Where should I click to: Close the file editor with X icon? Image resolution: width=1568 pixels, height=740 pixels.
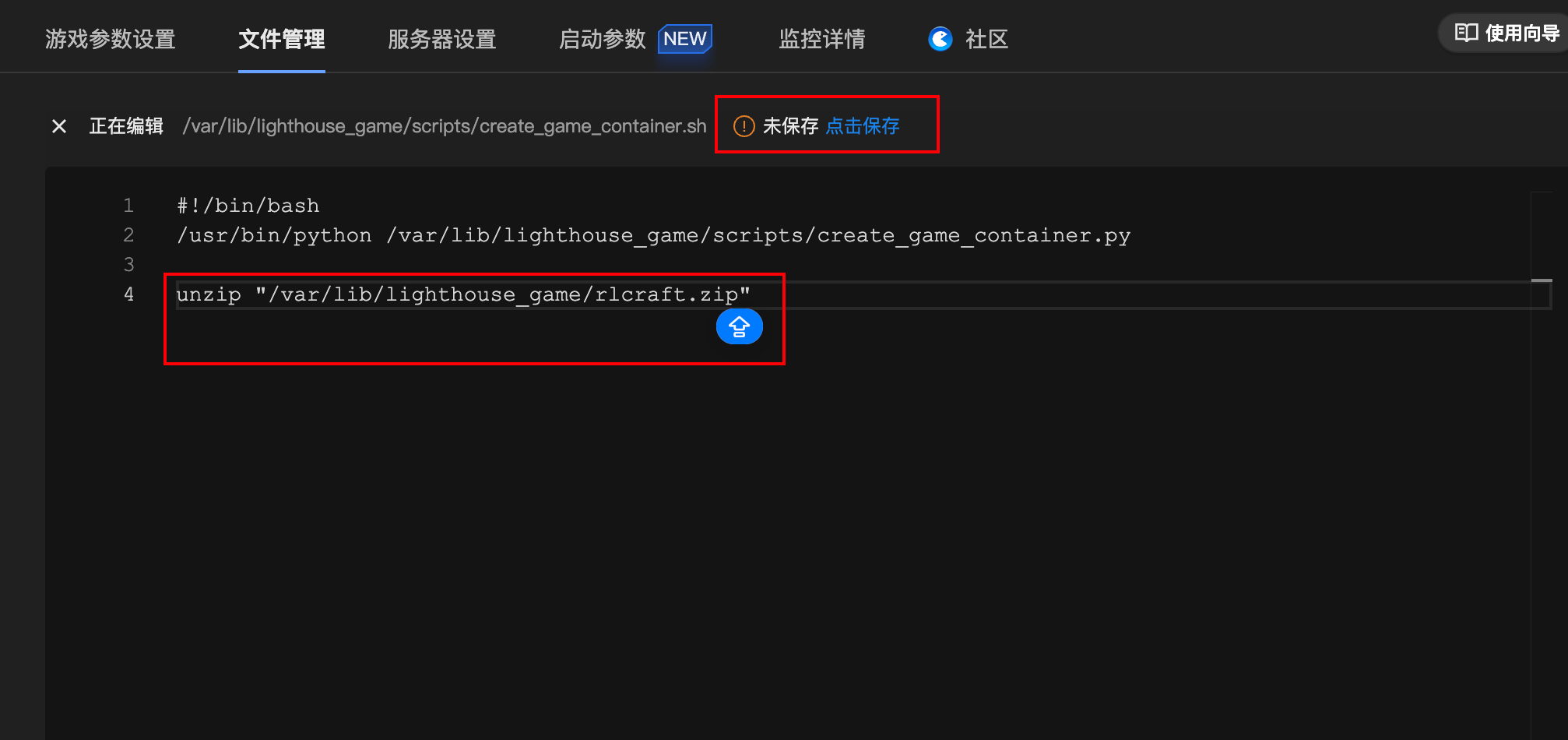(59, 126)
